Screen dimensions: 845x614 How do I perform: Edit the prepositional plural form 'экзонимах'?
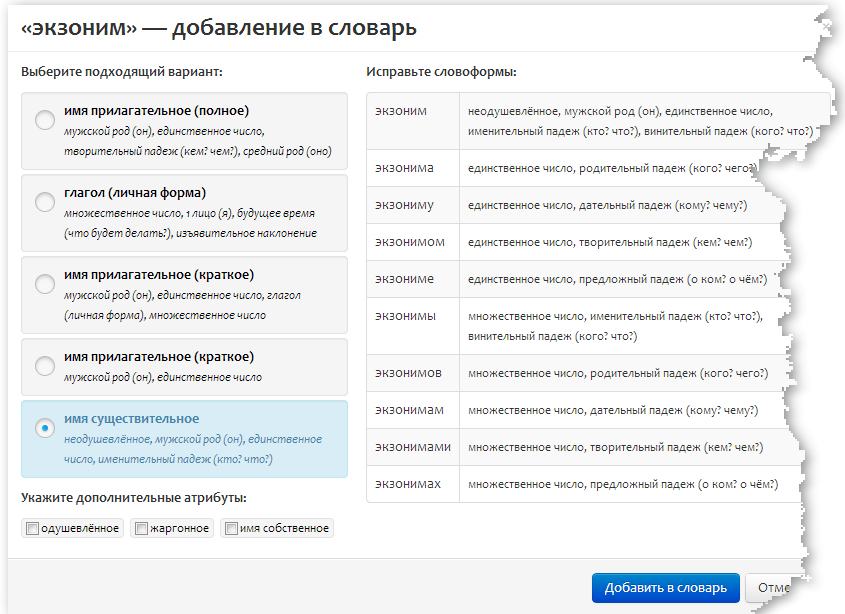coord(409,483)
